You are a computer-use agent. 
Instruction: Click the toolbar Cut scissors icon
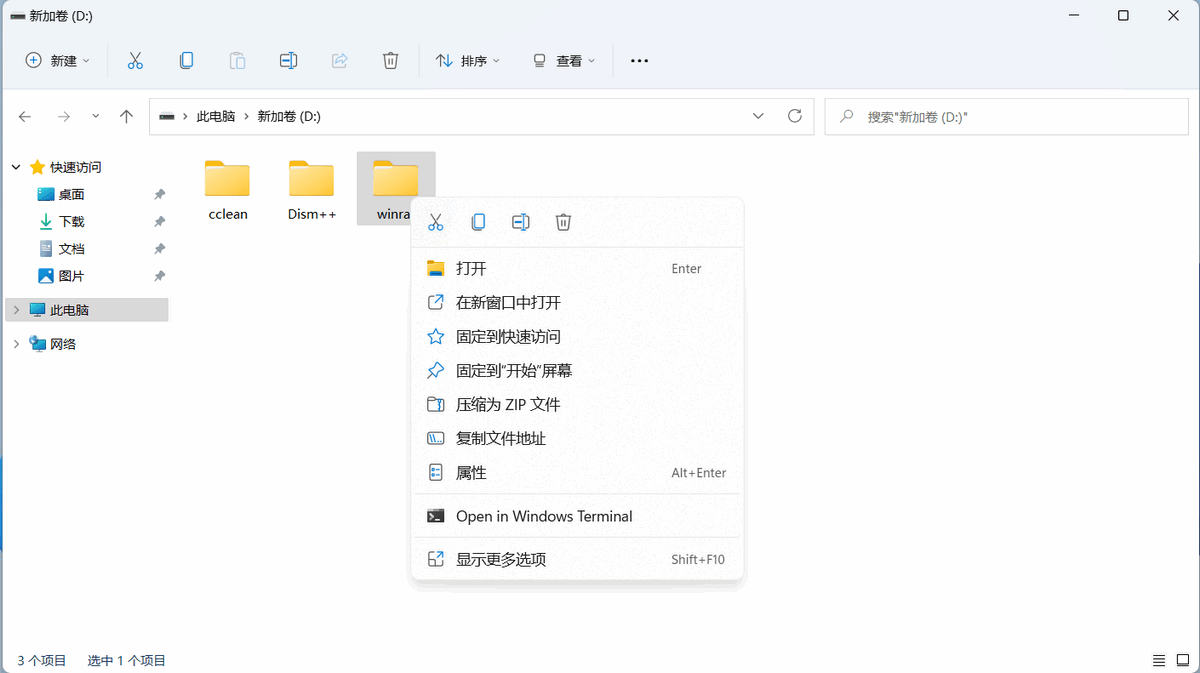click(135, 61)
